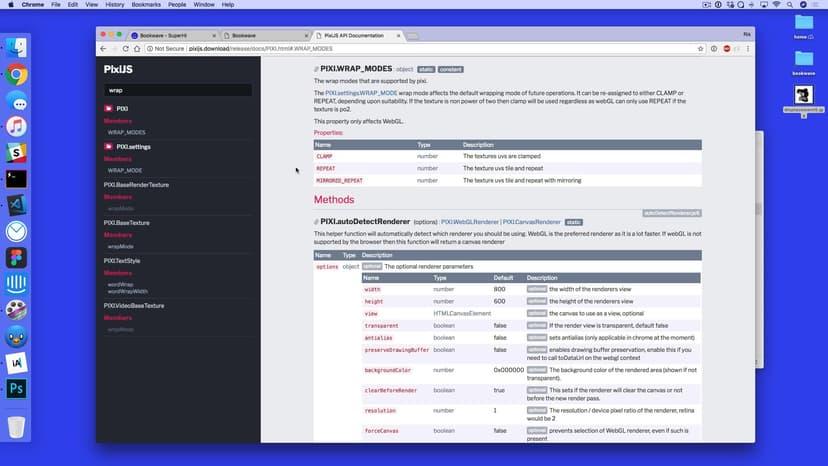
Task: Reload the page using the refresh icon
Action: [136, 48]
